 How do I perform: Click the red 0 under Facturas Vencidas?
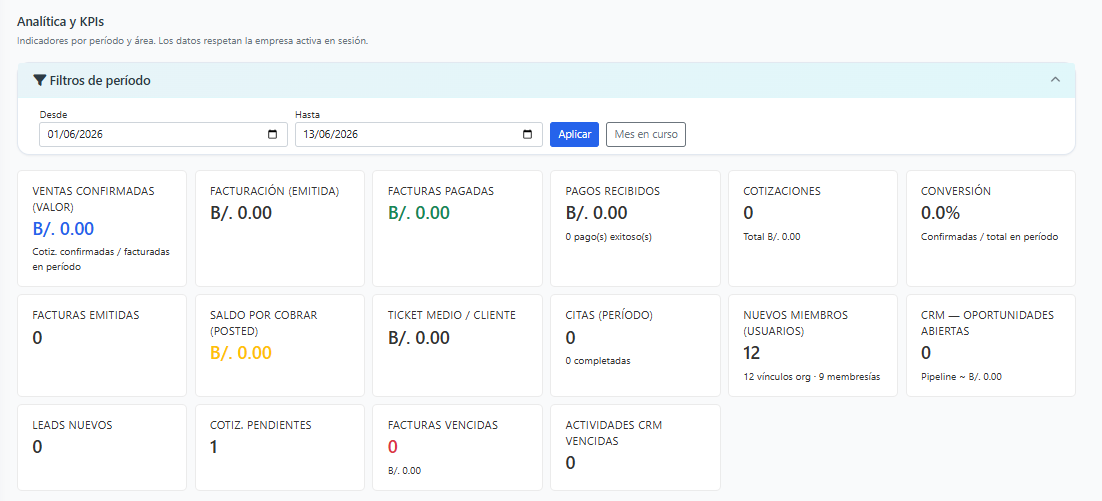coord(393,447)
